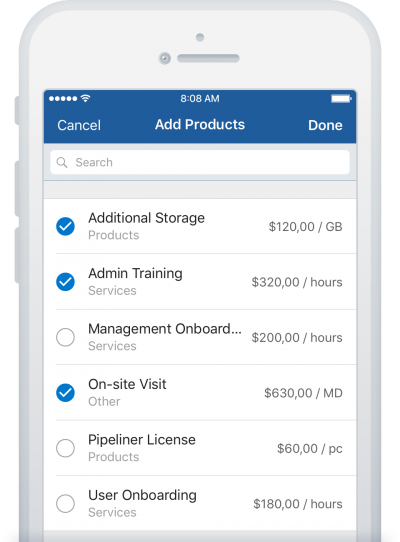400x542 pixels.
Task: Tap the magnifying glass search icon
Action: 62,162
